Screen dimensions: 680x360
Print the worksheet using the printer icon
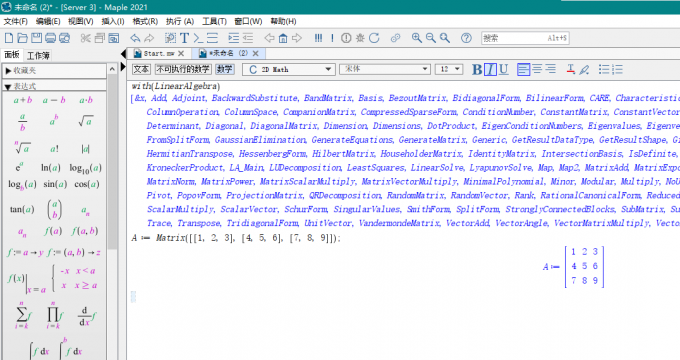tap(50, 38)
